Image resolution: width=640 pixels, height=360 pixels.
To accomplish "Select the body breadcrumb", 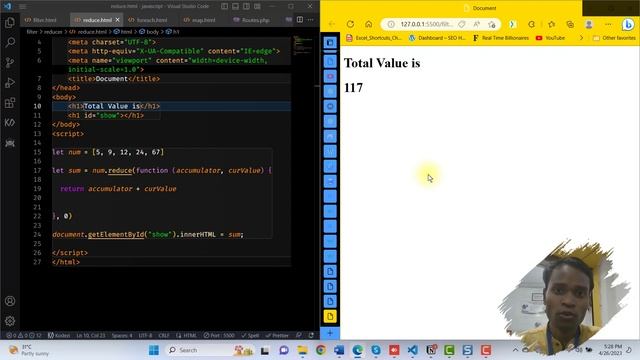I will click(149, 31).
